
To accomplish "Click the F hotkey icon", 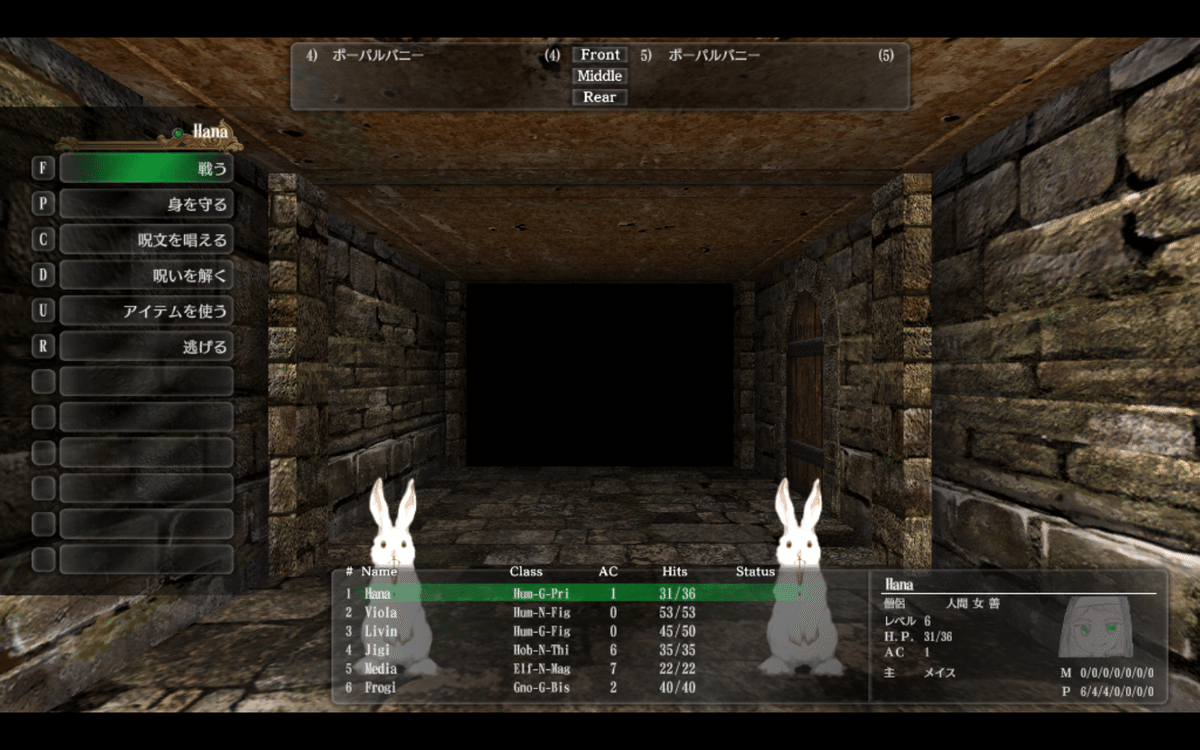I will [x=43, y=168].
